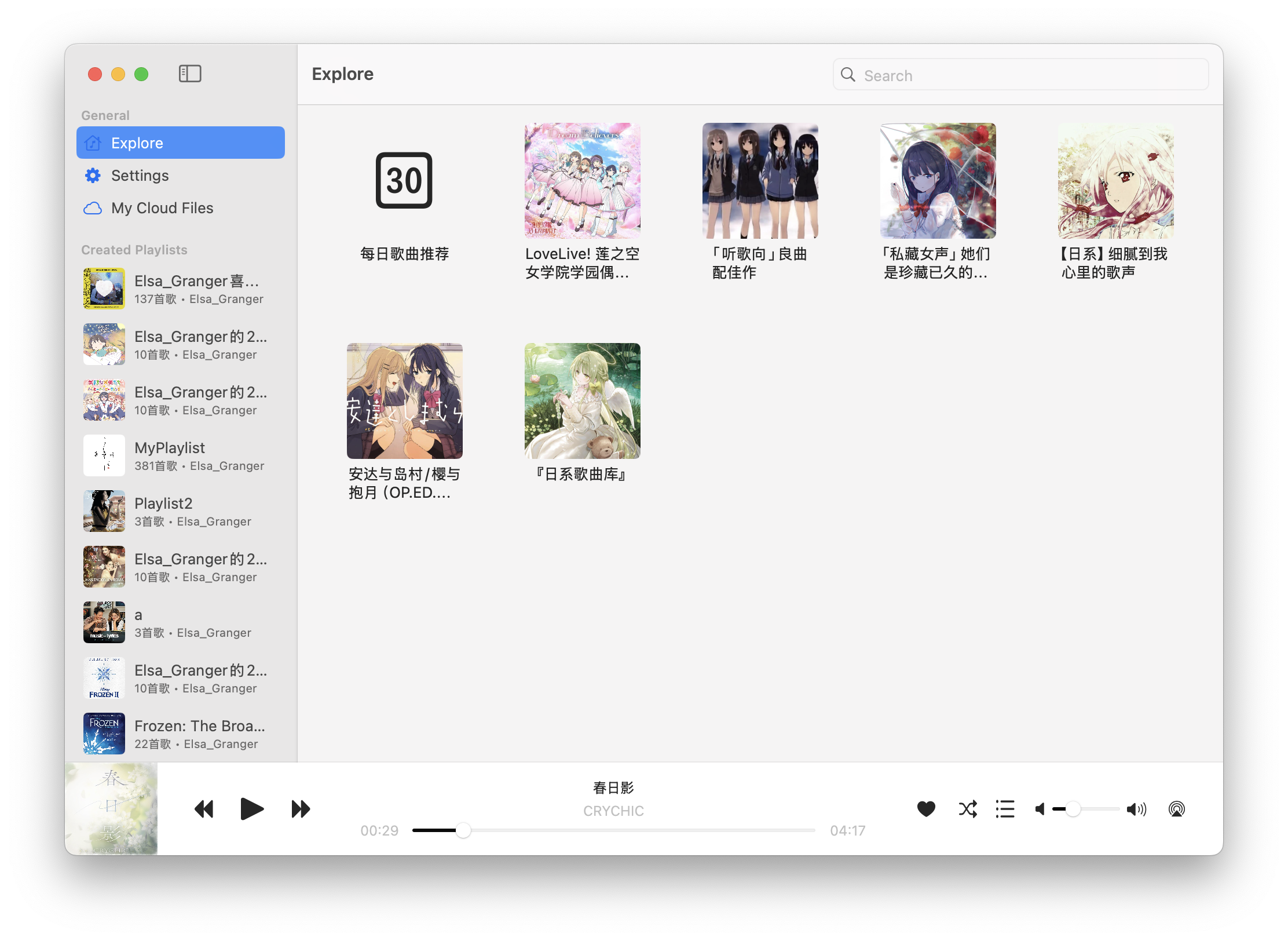1288x941 pixels.
Task: Click the Playlist2 cover thumbnail
Action: pyautogui.click(x=104, y=511)
